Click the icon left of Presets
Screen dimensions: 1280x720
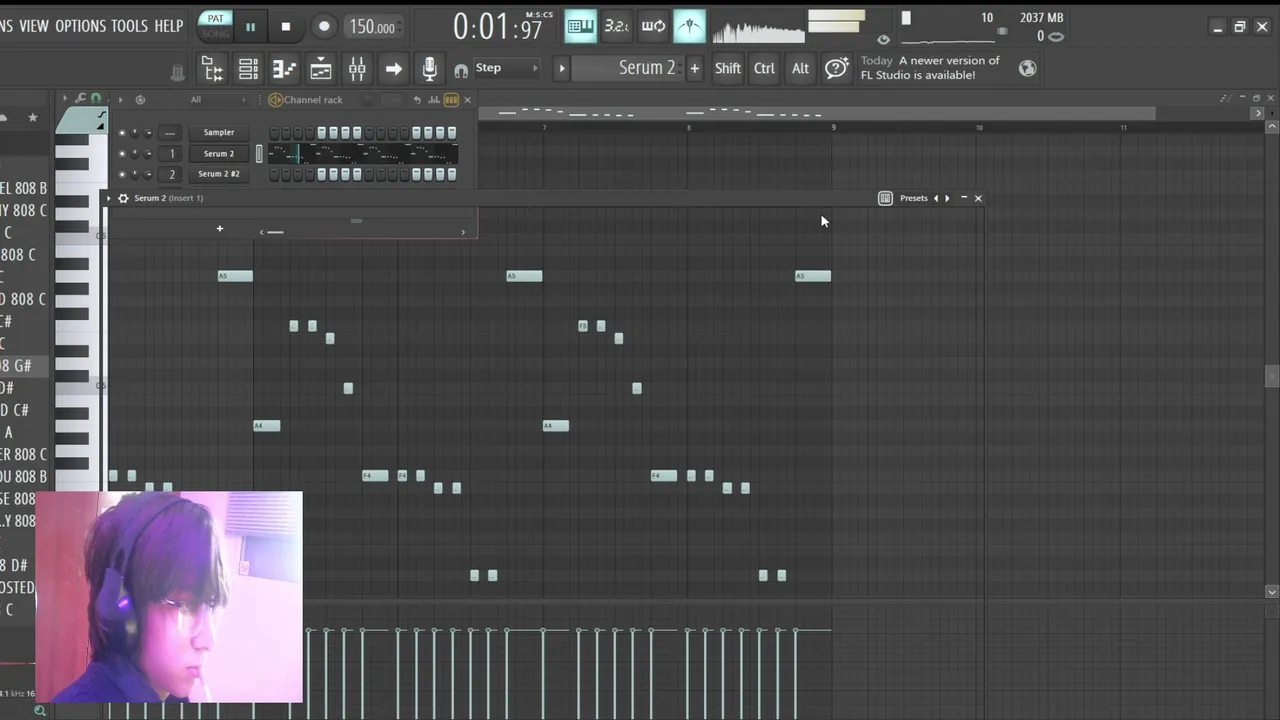coord(885,198)
